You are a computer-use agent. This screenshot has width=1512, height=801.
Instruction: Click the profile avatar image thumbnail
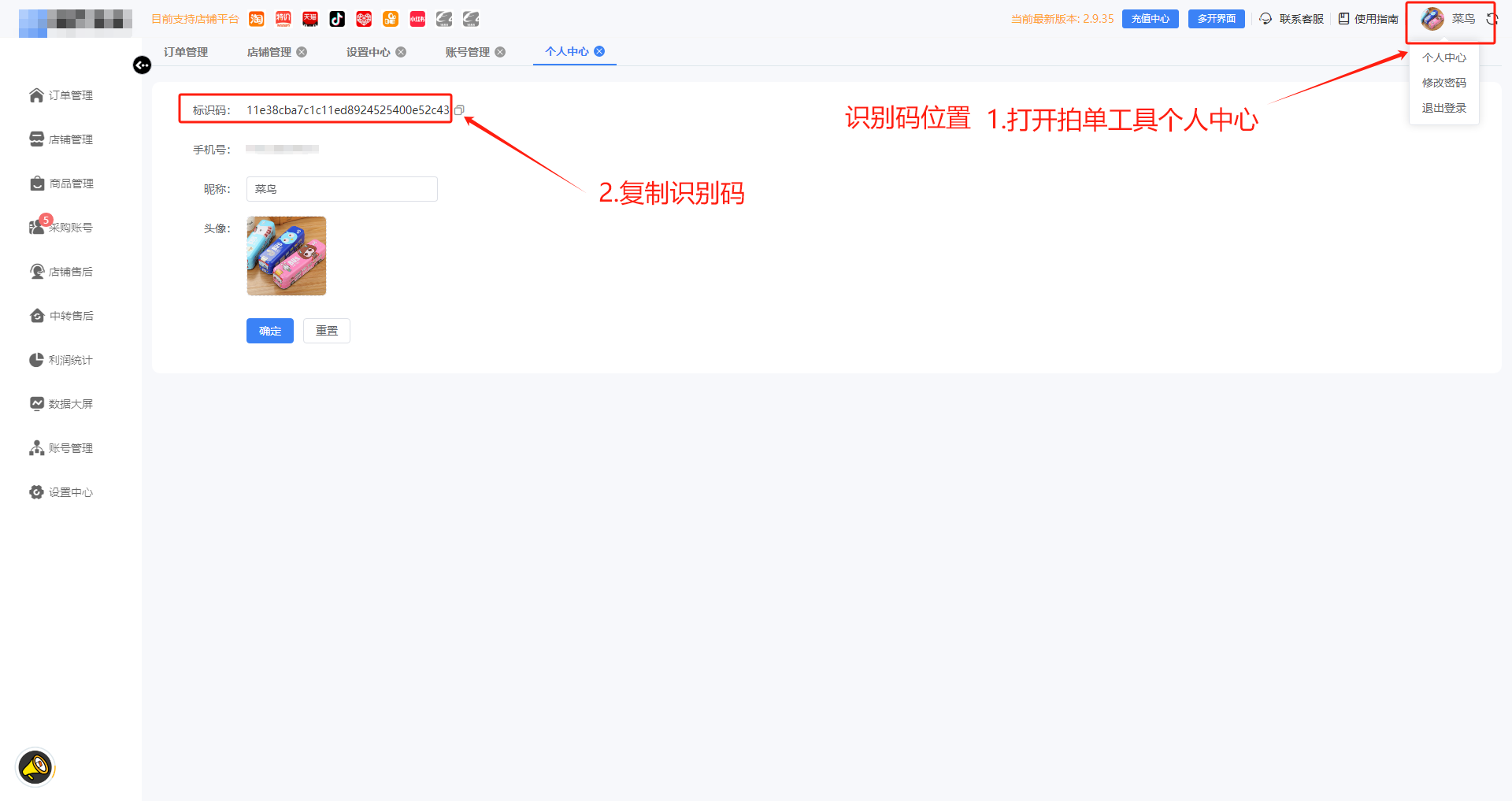click(x=287, y=256)
